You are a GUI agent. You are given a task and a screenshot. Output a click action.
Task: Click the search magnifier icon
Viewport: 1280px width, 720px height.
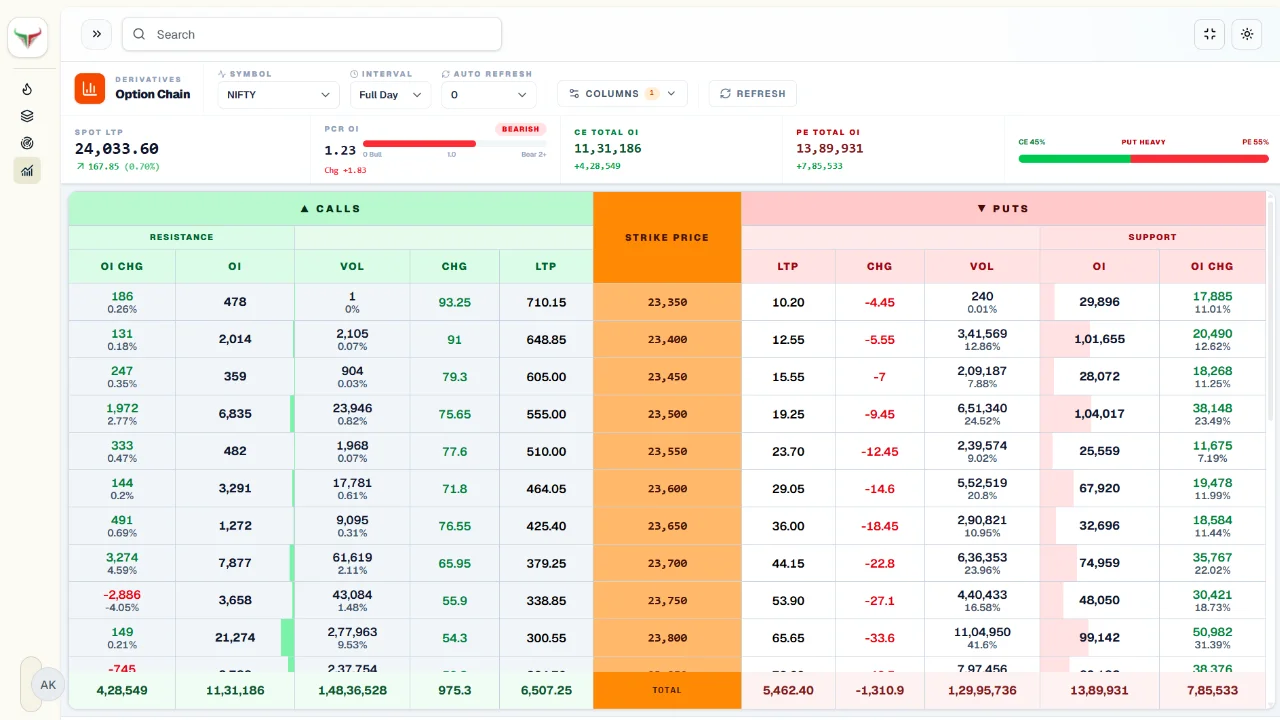click(139, 34)
